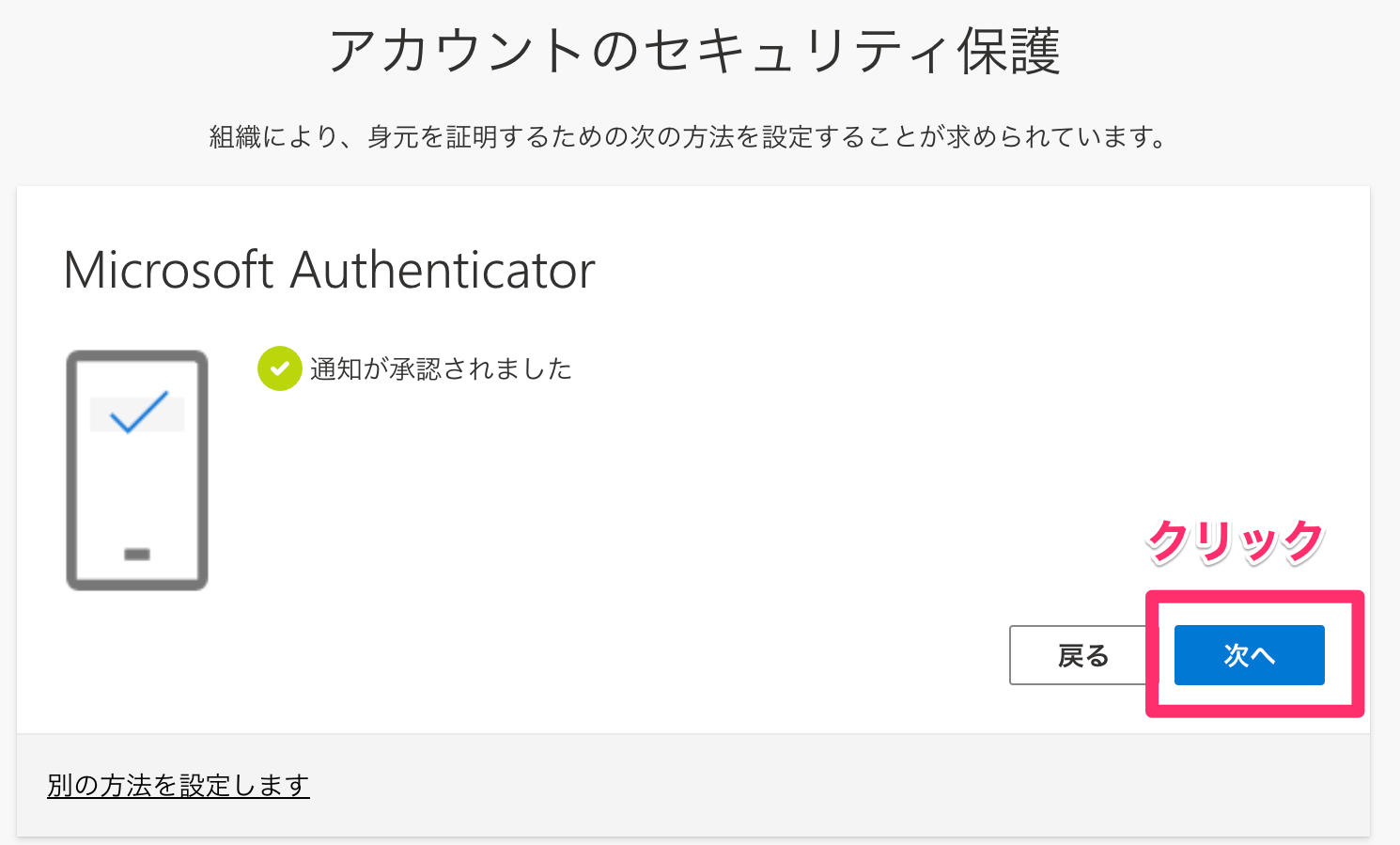
Task: Click the word Microsoft in the heading
Action: click(x=168, y=271)
